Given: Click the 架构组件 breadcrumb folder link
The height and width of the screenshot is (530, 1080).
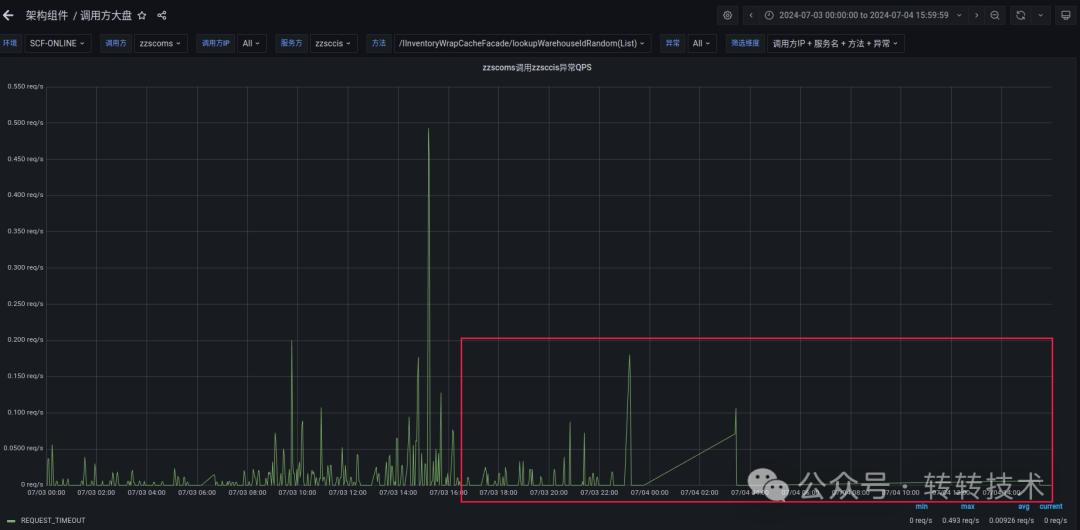Looking at the screenshot, I should (47, 15).
